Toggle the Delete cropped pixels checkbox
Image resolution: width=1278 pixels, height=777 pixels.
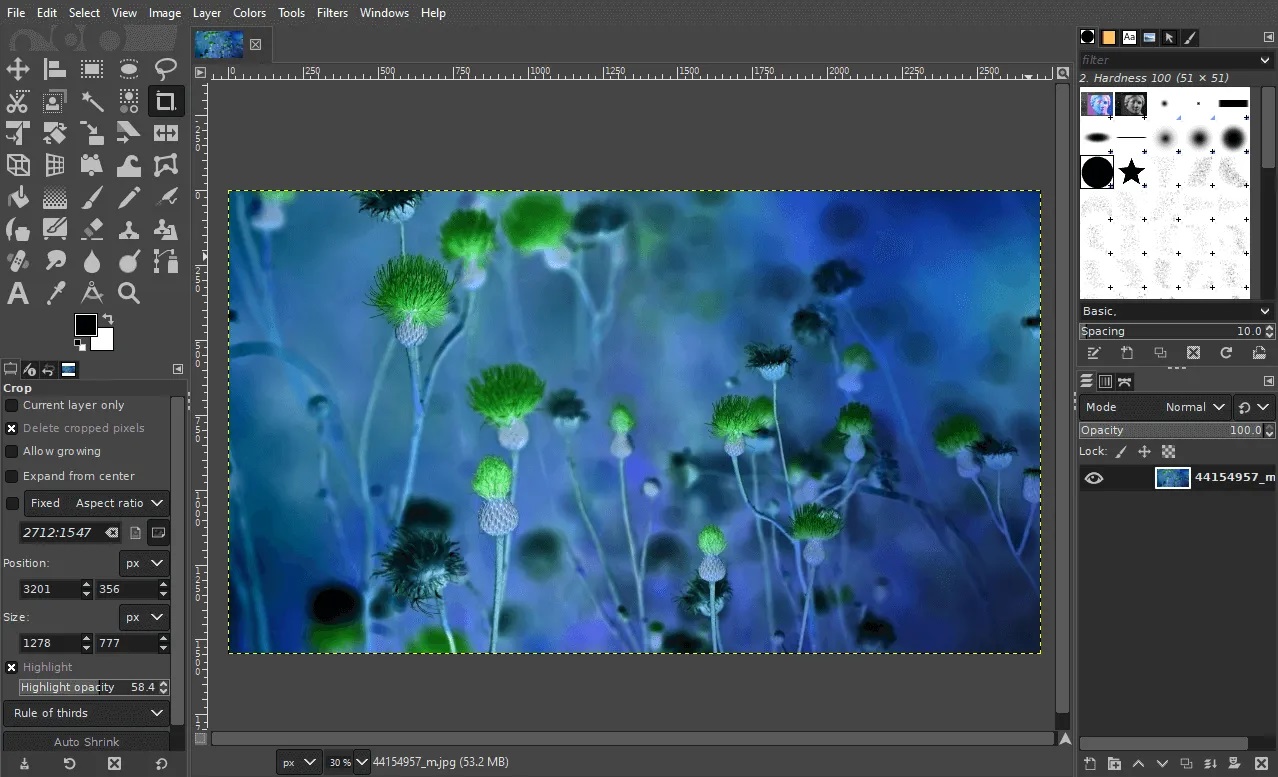[x=11, y=428]
